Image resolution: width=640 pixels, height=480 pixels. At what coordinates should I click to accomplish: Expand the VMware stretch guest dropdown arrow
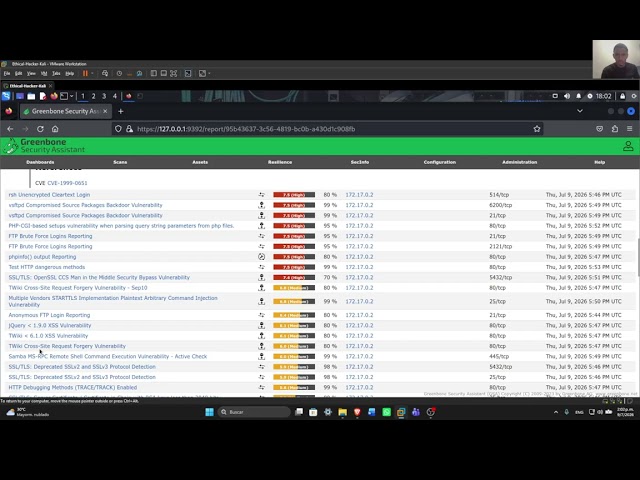209,73
